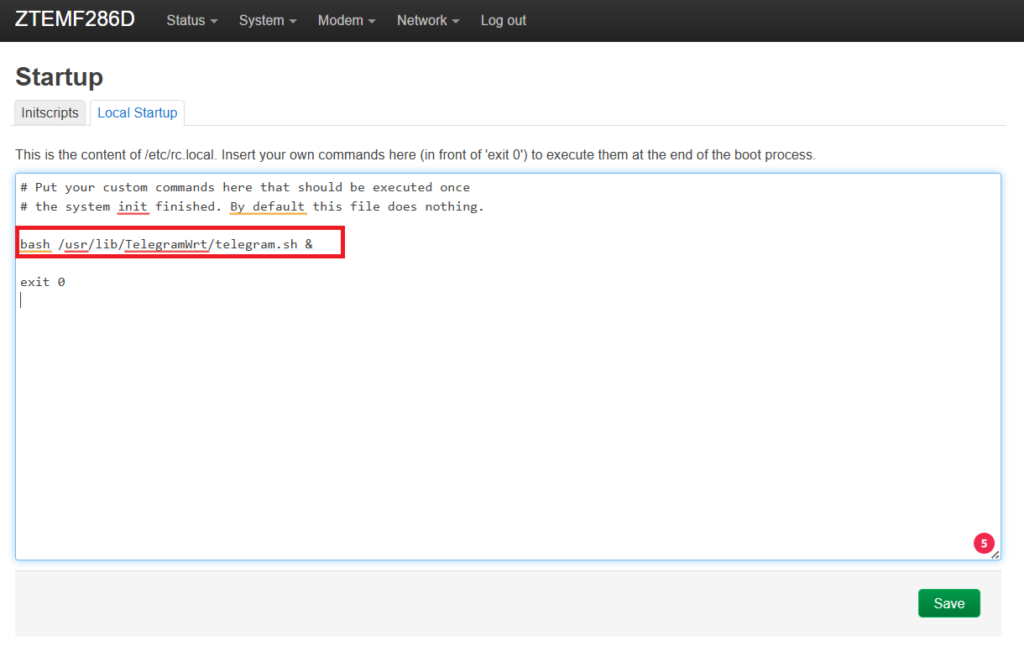Place cursor on the 'exit 0' line

pyautogui.click(x=43, y=282)
